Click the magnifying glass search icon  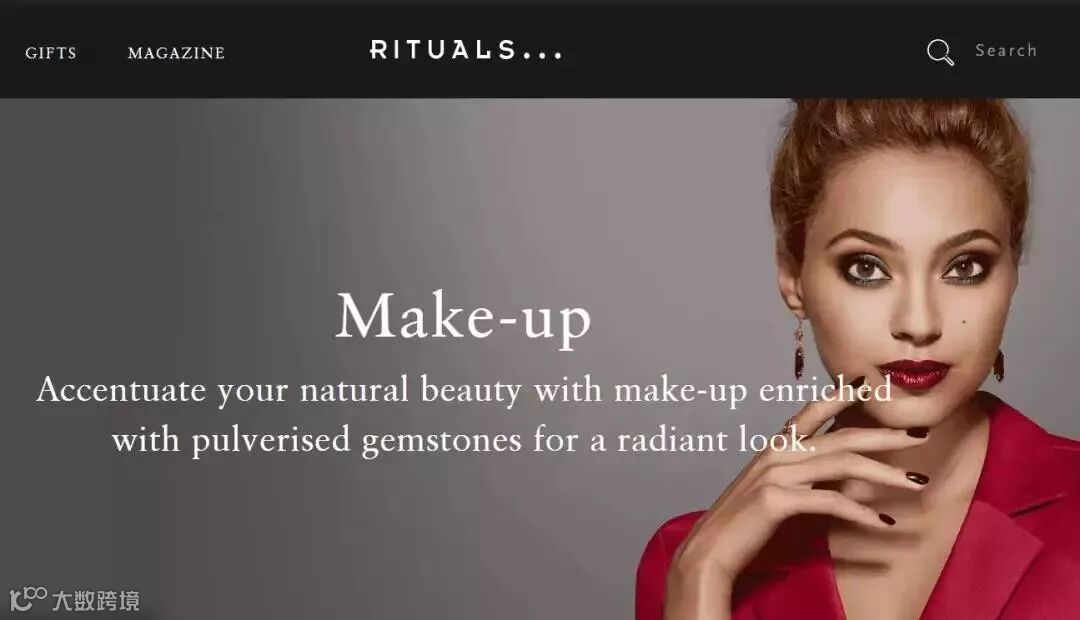point(940,52)
